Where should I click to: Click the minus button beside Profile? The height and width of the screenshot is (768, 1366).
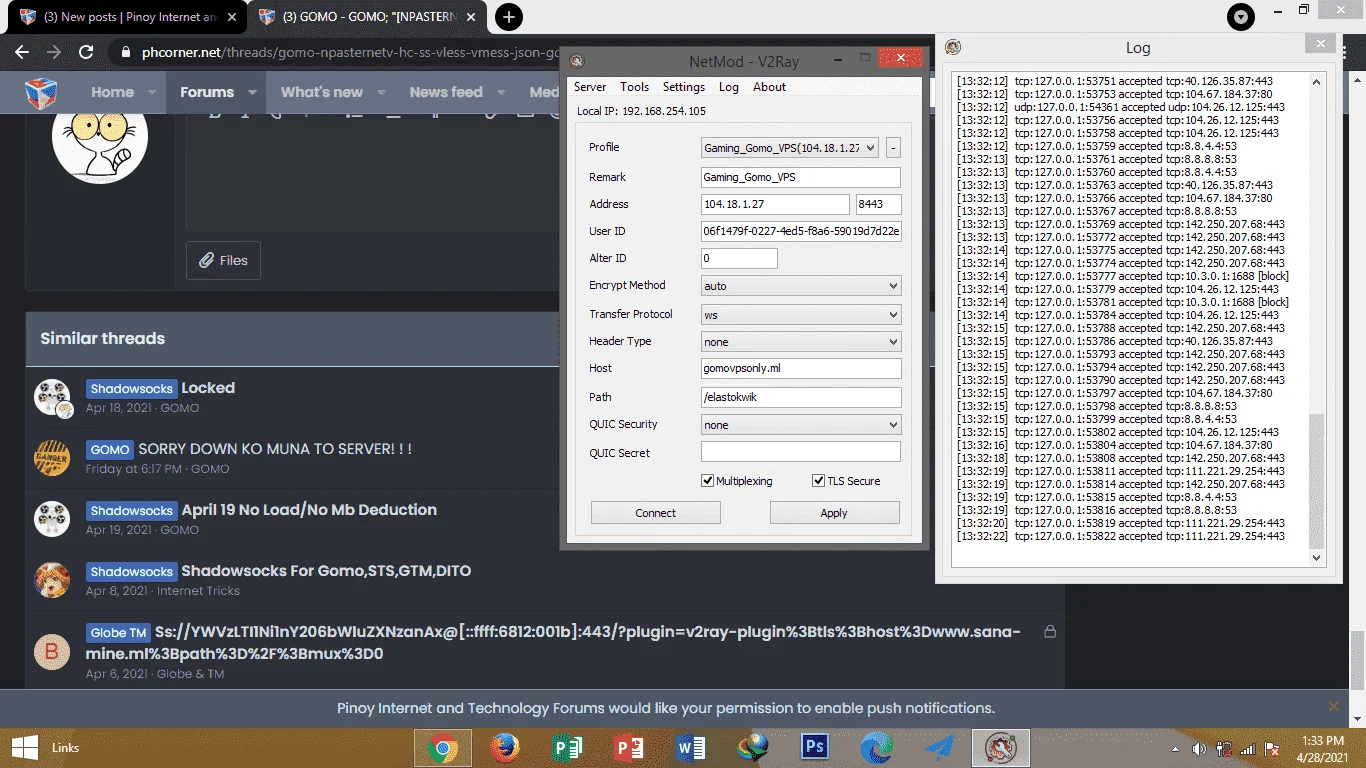893,148
